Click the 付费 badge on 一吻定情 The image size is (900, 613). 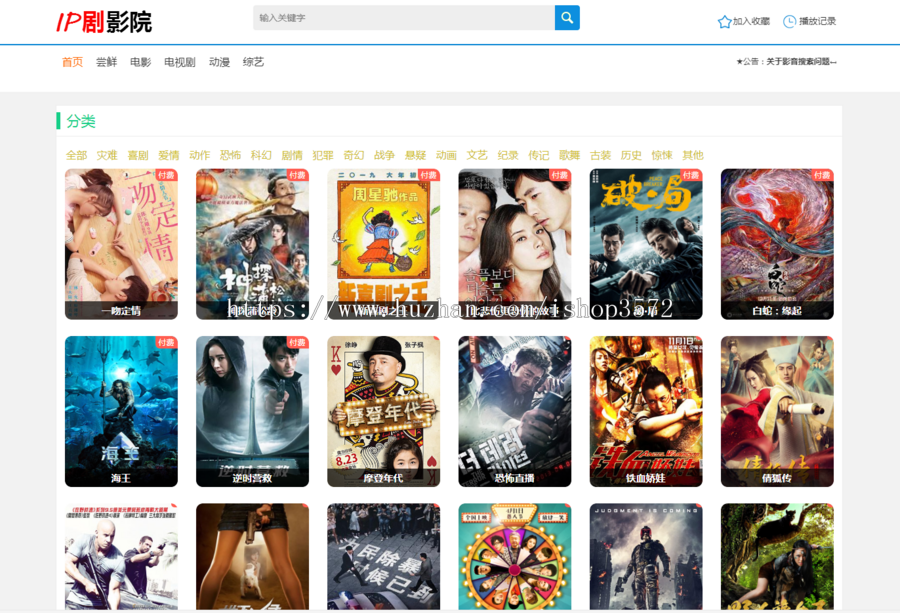166,175
